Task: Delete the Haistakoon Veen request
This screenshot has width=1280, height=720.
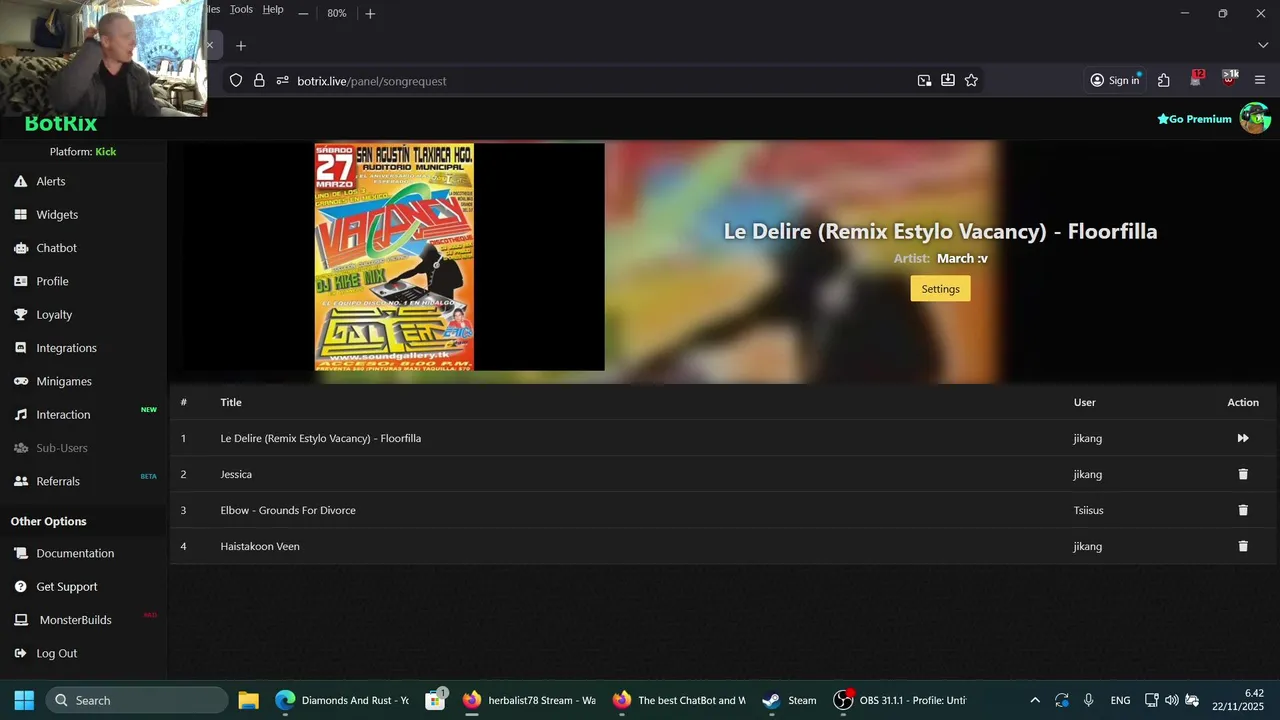Action: (x=1243, y=546)
